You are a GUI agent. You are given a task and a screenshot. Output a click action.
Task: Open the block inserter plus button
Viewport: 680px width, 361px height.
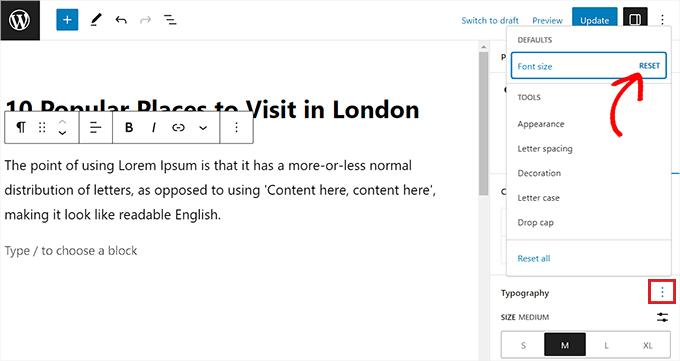(67, 20)
